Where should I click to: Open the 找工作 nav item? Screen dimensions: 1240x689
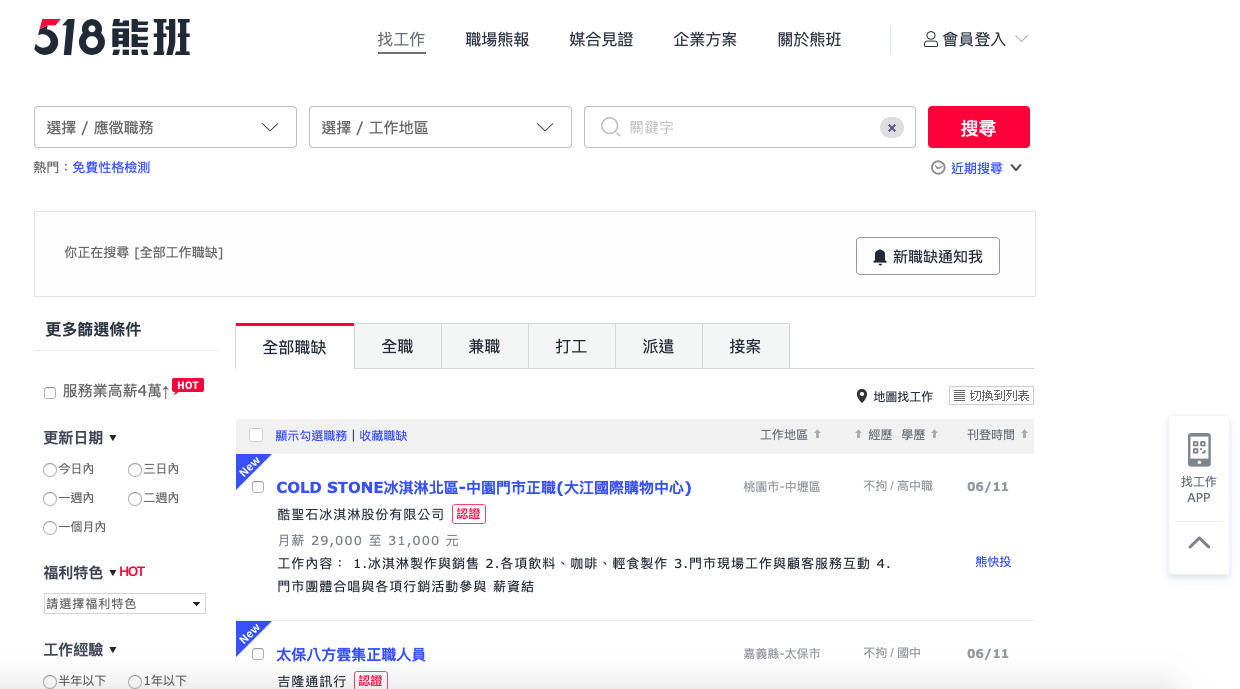pos(402,40)
